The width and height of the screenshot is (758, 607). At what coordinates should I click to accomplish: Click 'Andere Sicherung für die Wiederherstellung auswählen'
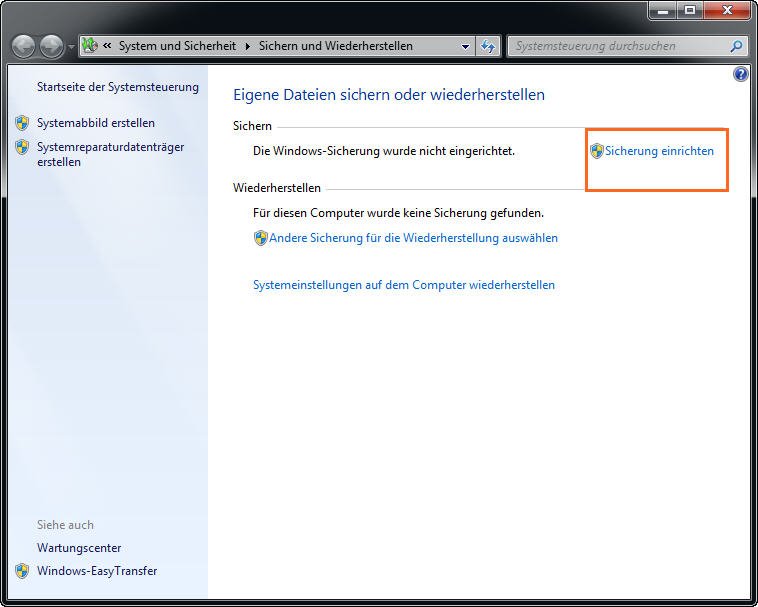[x=413, y=238]
